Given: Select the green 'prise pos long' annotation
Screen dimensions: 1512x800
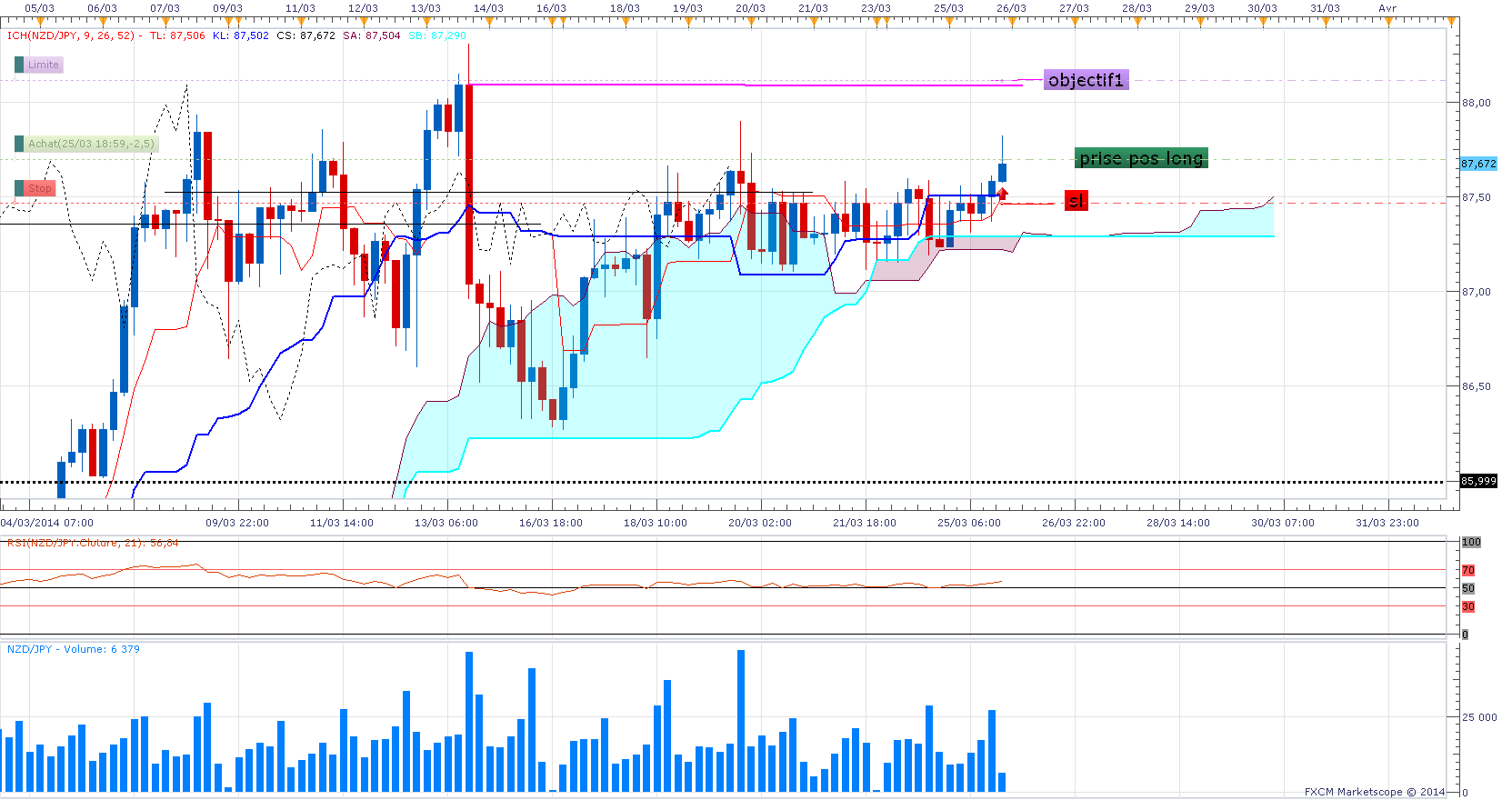Looking at the screenshot, I should 1141,158.
